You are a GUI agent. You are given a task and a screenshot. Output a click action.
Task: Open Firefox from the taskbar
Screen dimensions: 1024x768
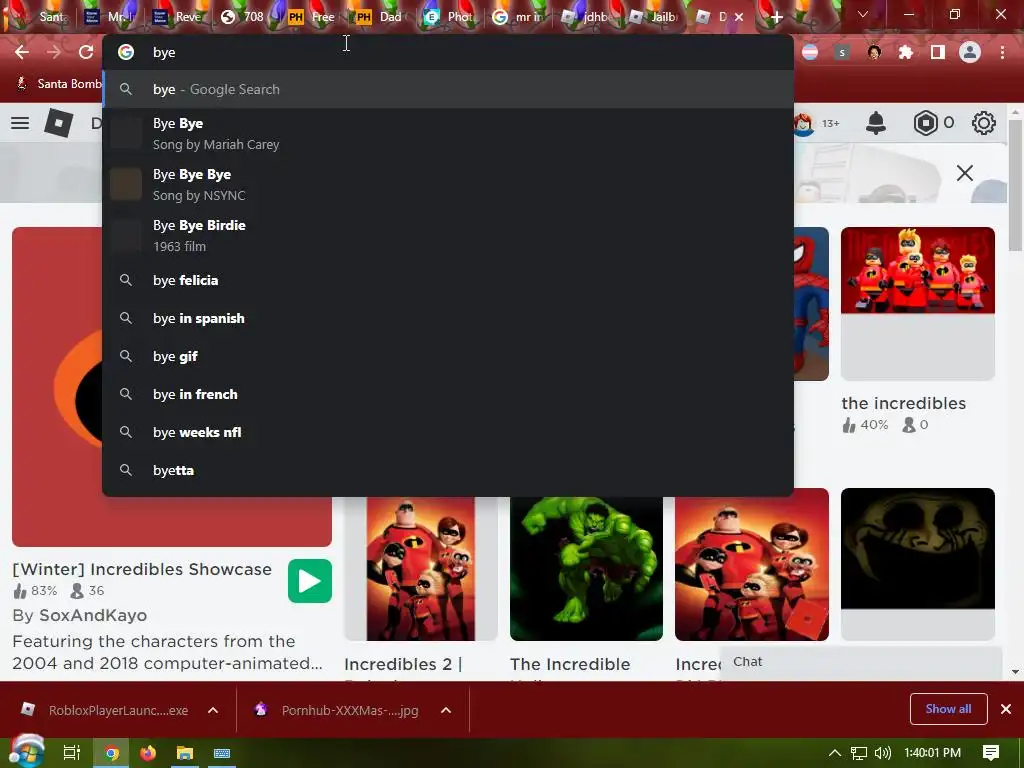coord(148,753)
